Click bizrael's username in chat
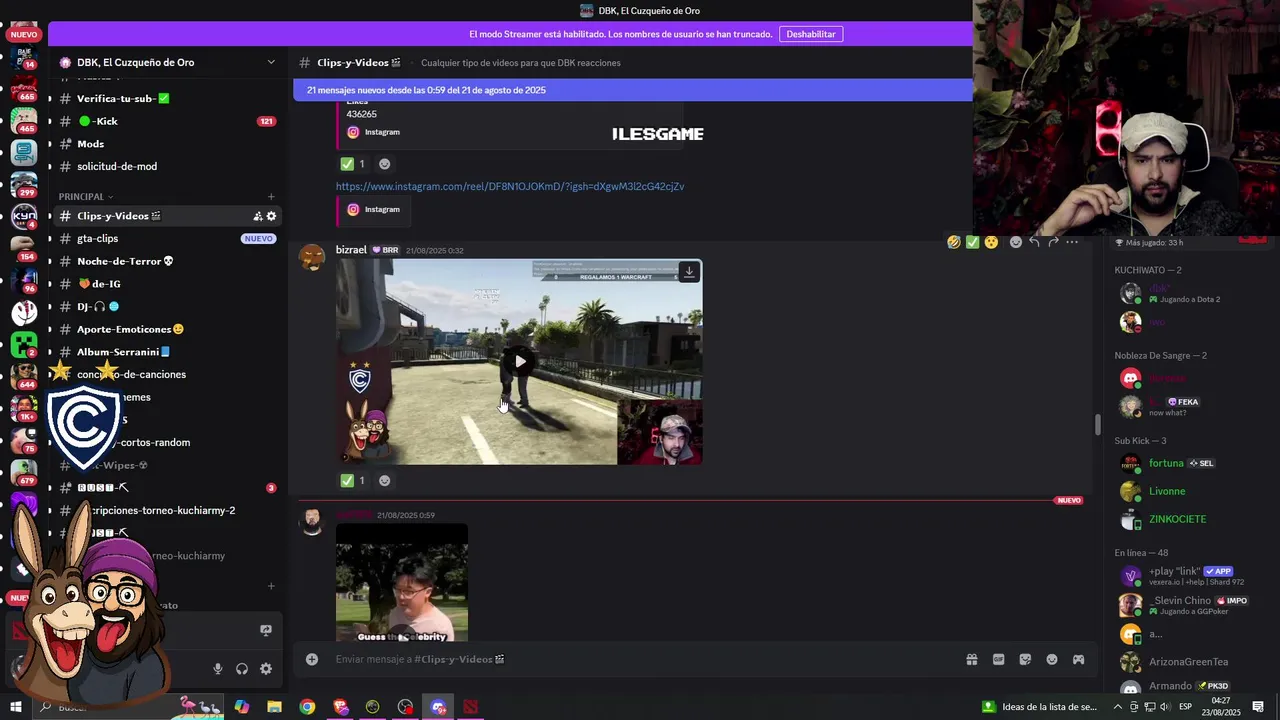The height and width of the screenshot is (720, 1280). point(351,250)
